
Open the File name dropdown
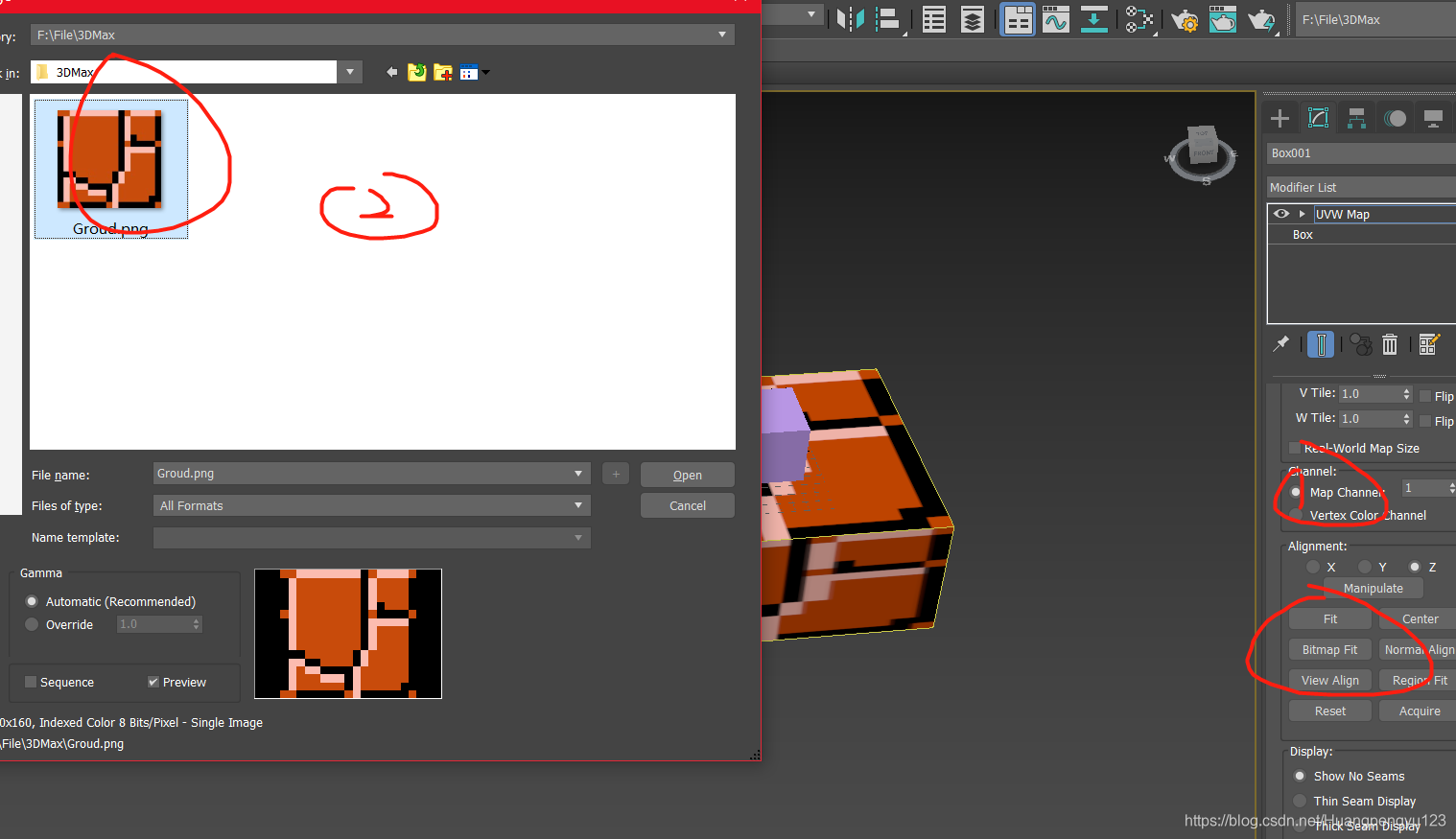click(x=578, y=474)
